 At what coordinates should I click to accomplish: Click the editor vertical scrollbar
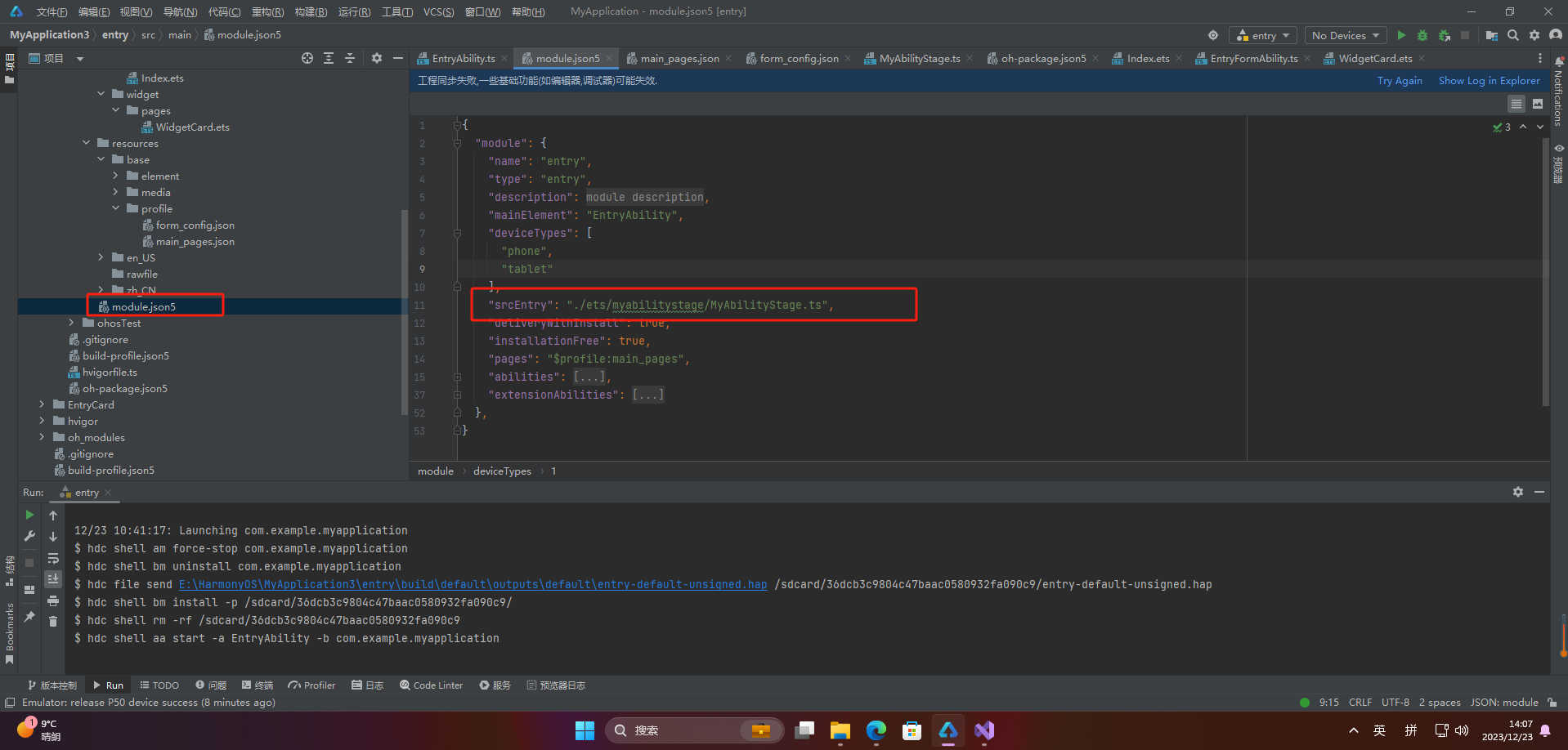1545,270
